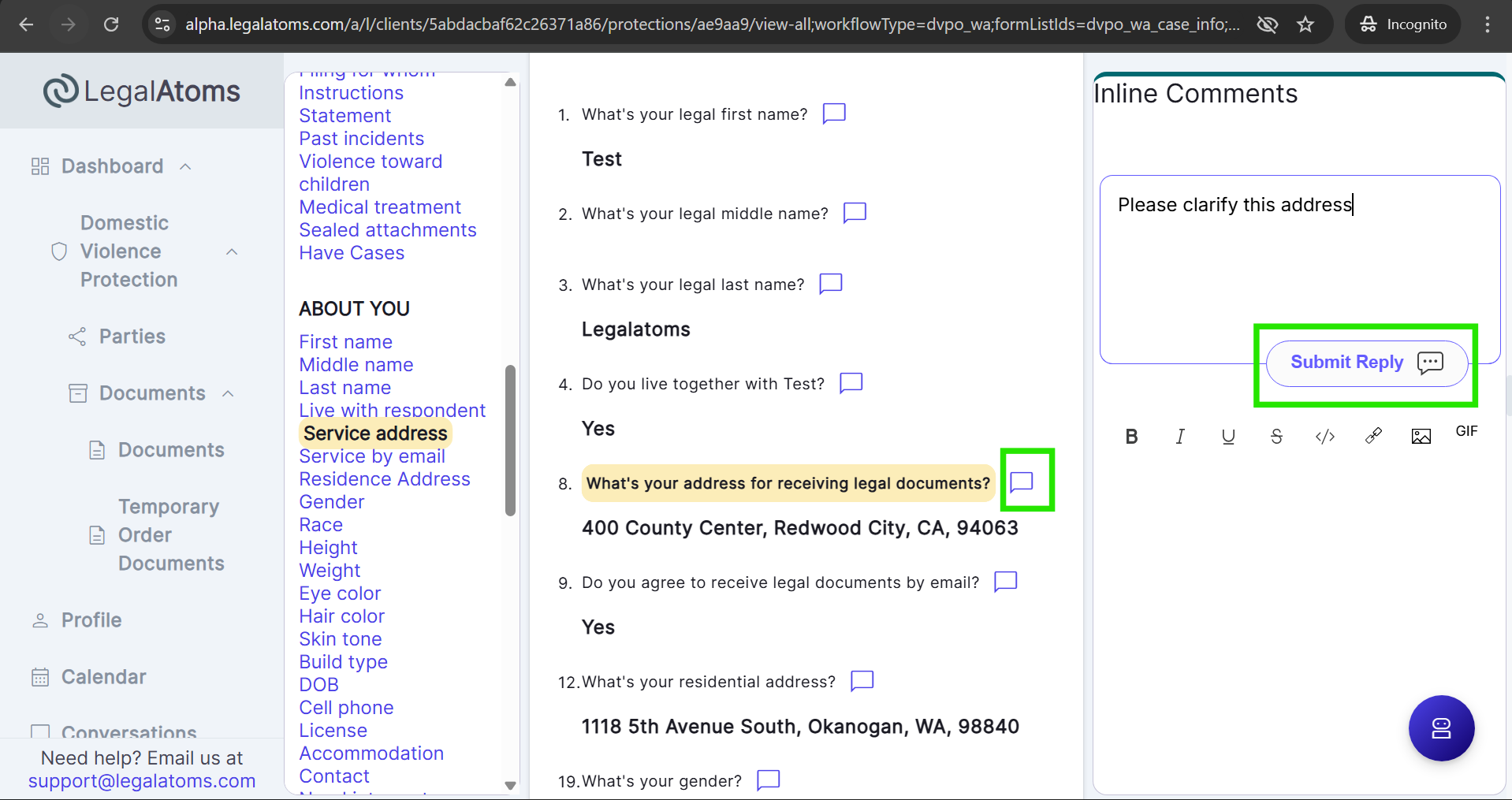Jump to the Residence Address question
This screenshot has width=1512, height=800.
[x=384, y=479]
